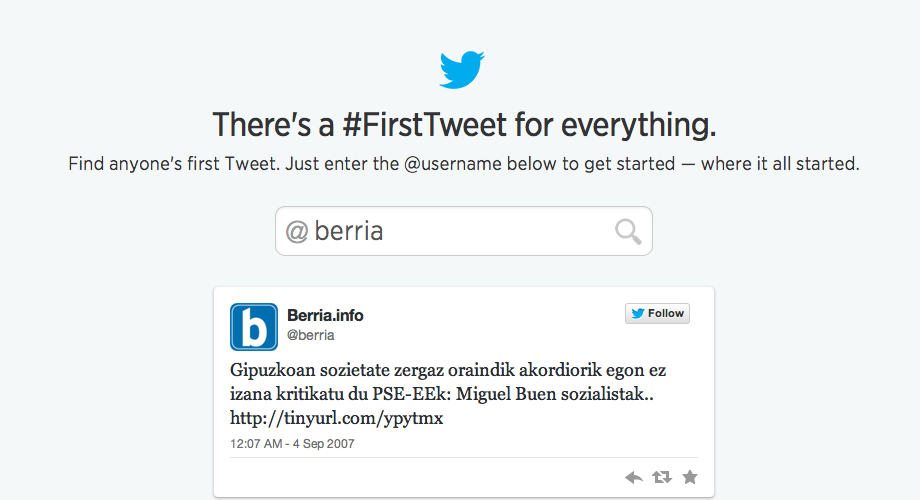Click the word @username in the subtitle
Screen dimensions: 920x500
(452, 164)
